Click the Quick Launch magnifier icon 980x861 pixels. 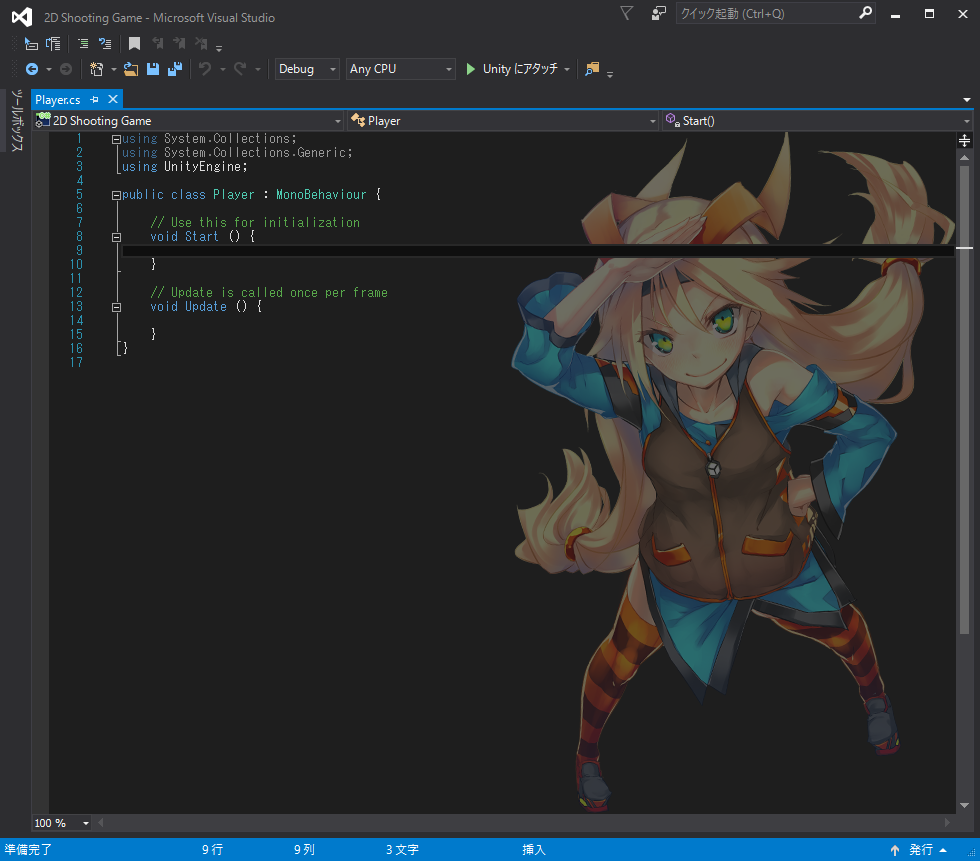click(x=866, y=13)
